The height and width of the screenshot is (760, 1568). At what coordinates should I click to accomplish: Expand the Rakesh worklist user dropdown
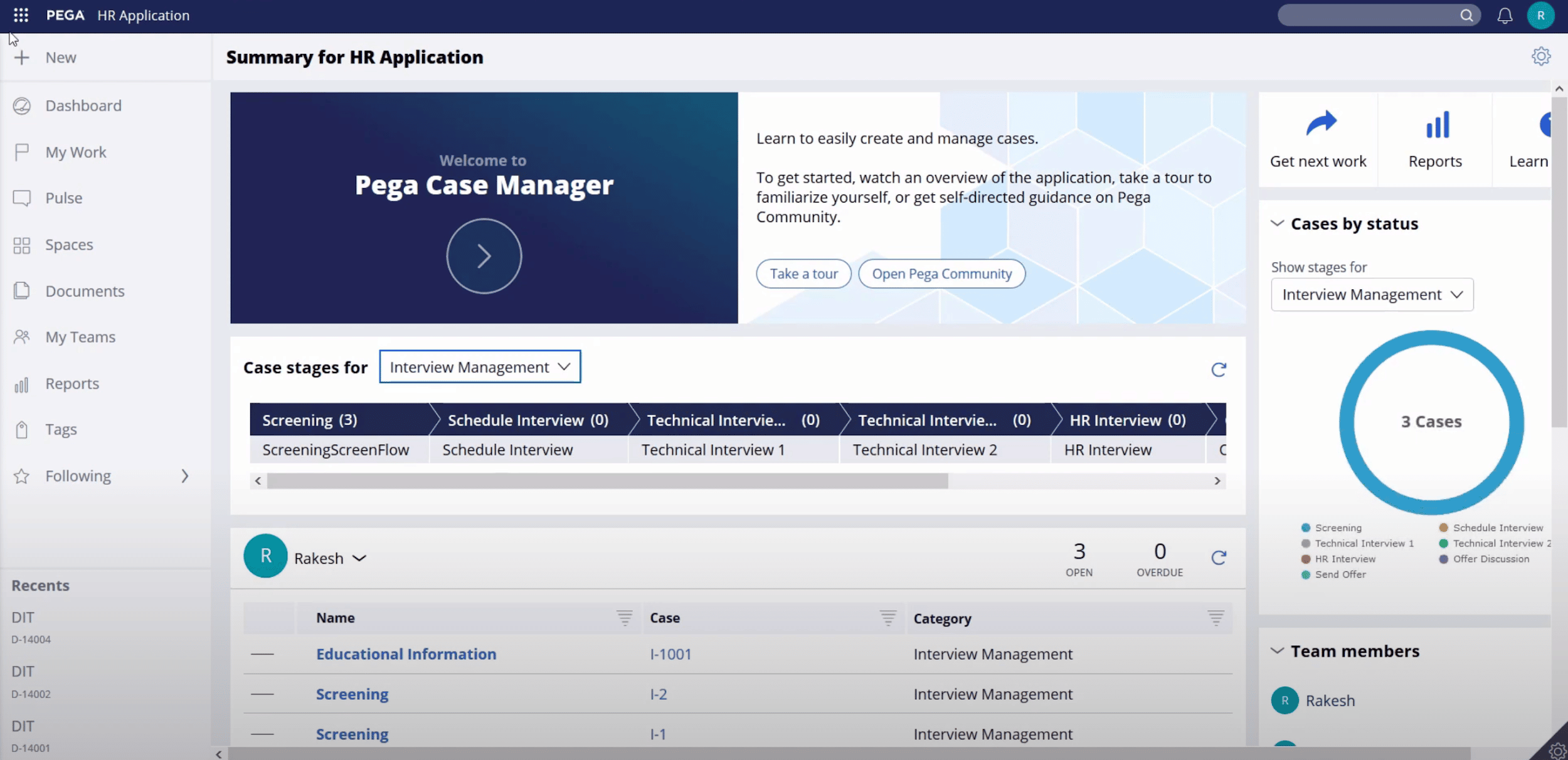359,558
